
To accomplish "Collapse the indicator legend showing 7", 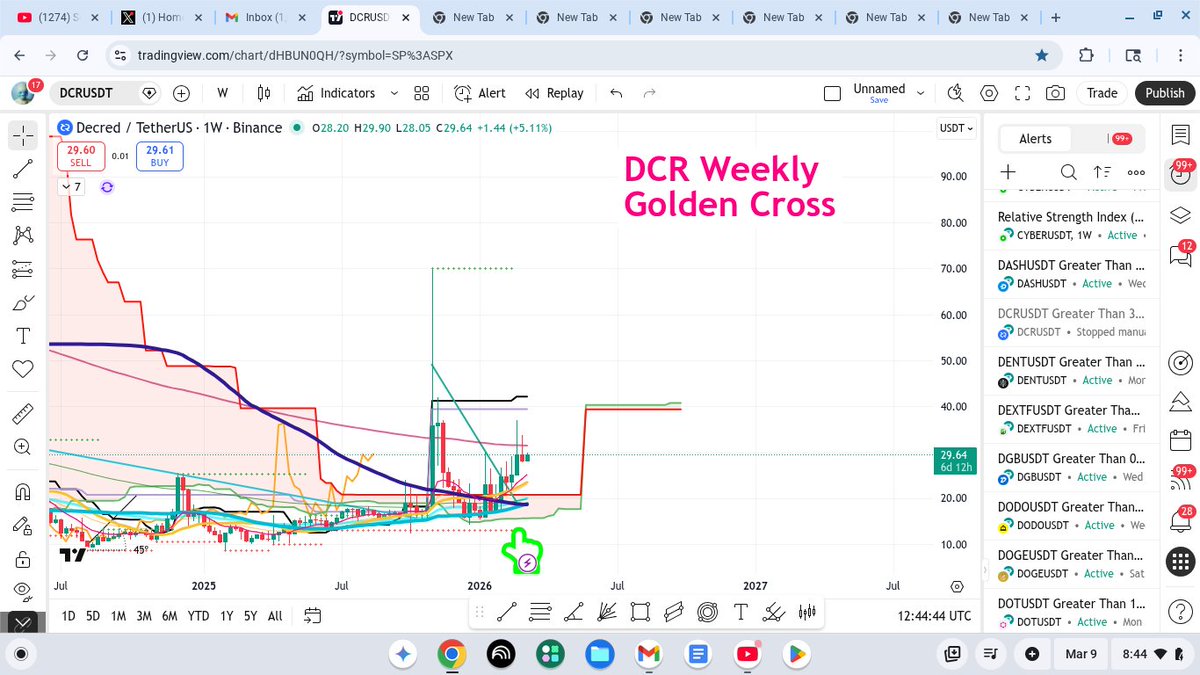I will [72, 187].
